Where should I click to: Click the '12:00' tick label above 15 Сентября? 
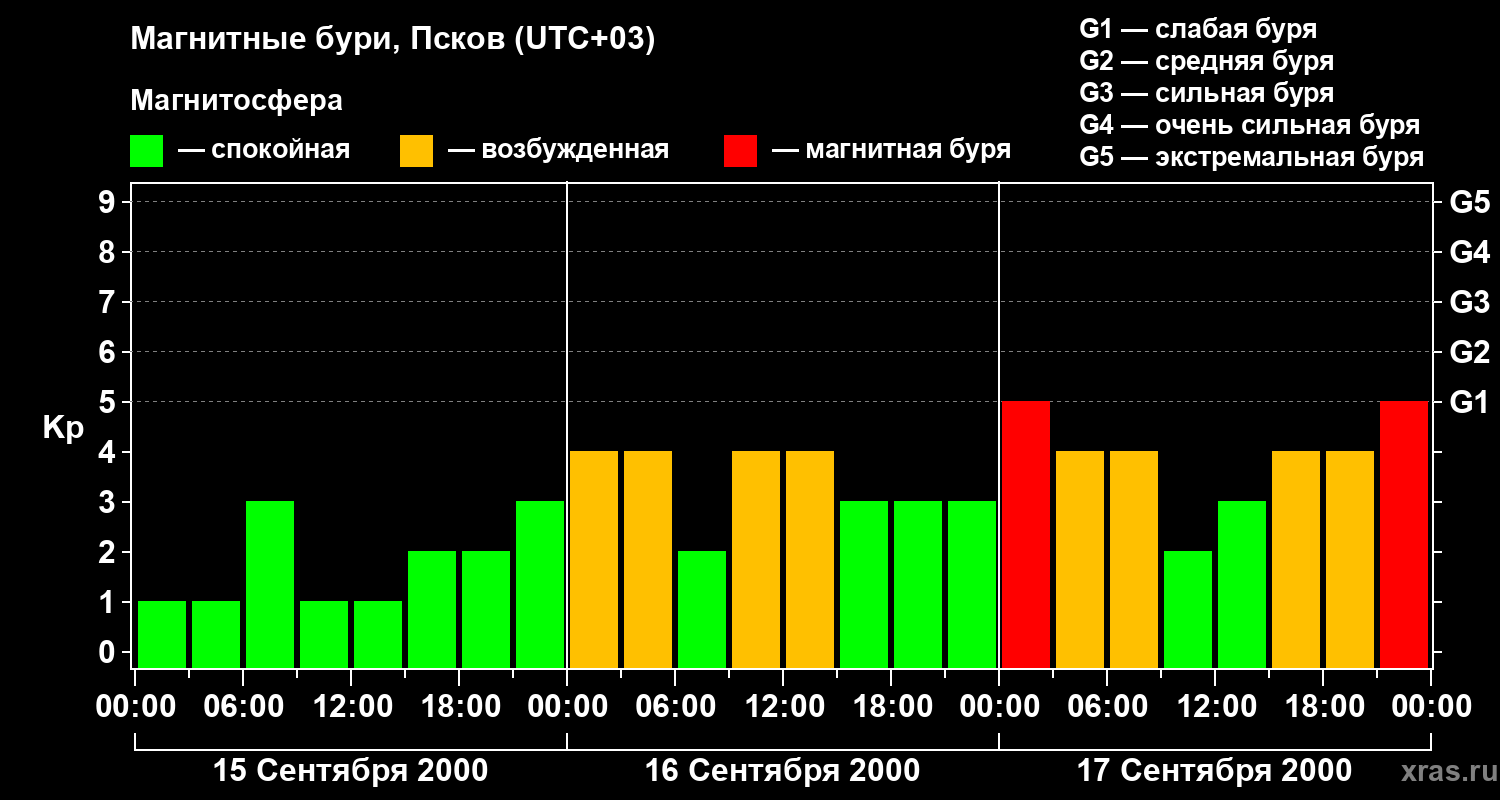click(351, 706)
